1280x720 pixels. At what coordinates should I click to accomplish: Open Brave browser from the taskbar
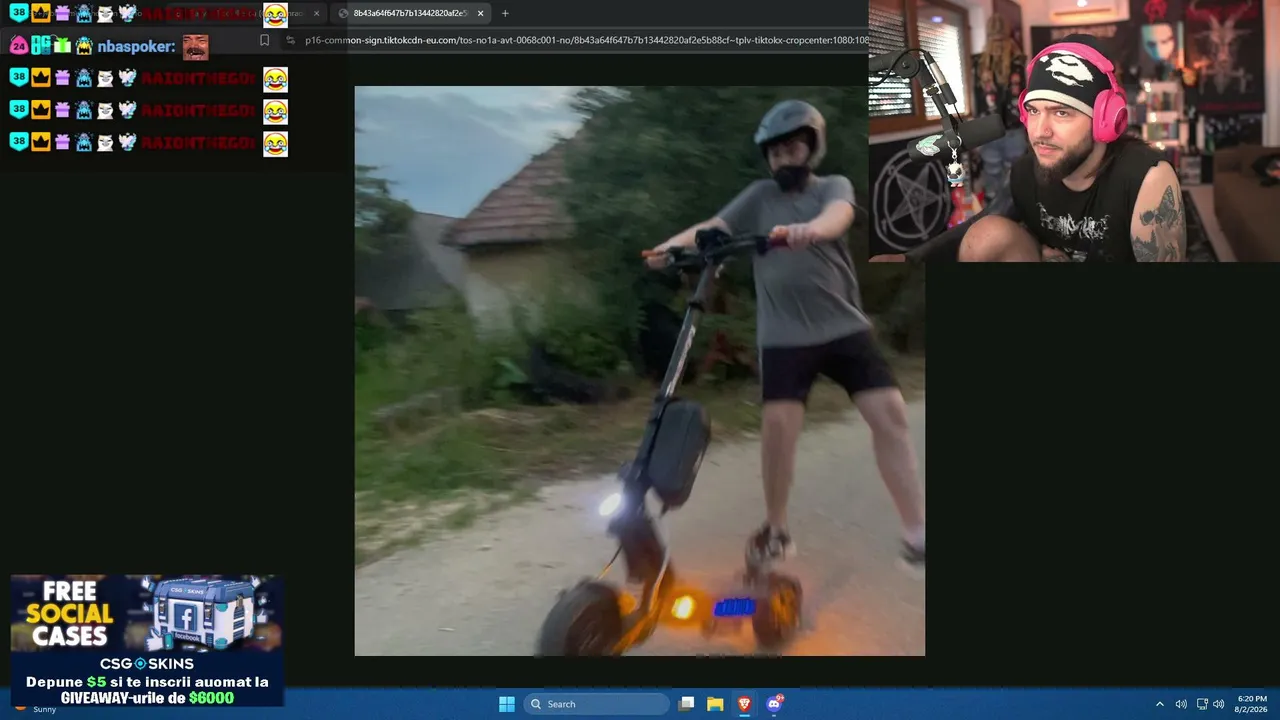coord(744,704)
